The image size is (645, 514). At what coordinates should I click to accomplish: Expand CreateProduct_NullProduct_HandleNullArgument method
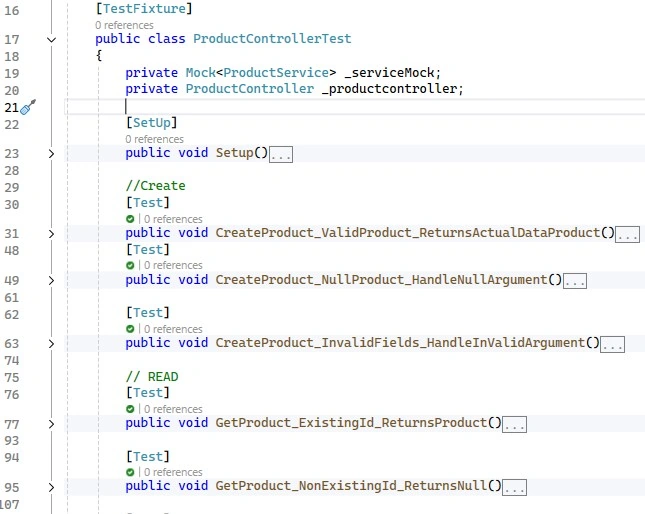51,281
